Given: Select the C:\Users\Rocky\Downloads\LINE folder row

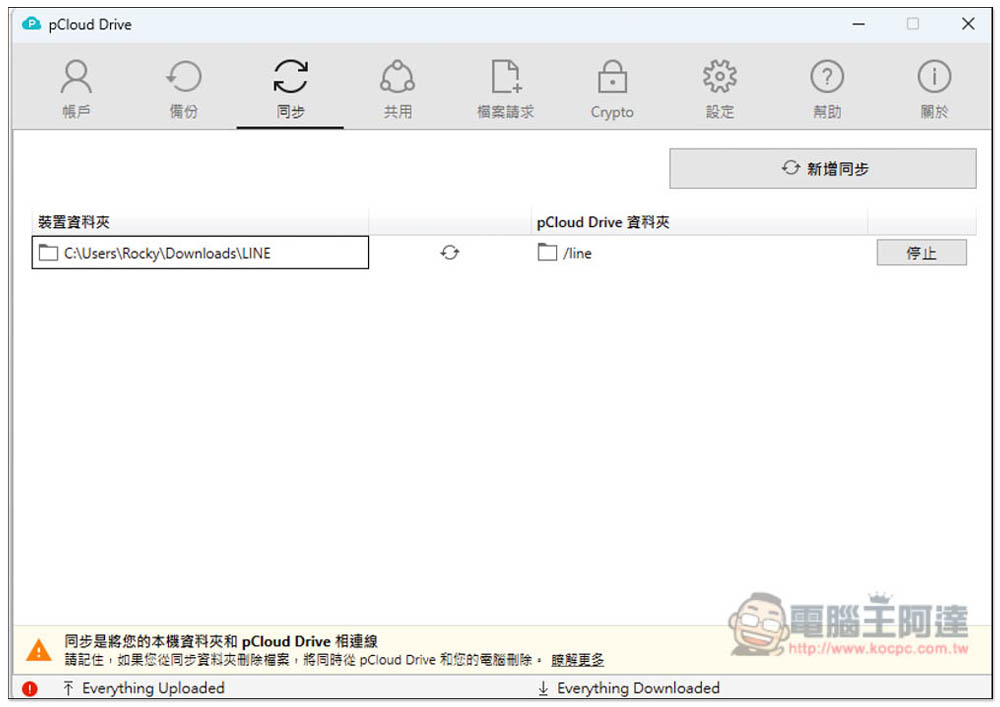Looking at the screenshot, I should 200,252.
